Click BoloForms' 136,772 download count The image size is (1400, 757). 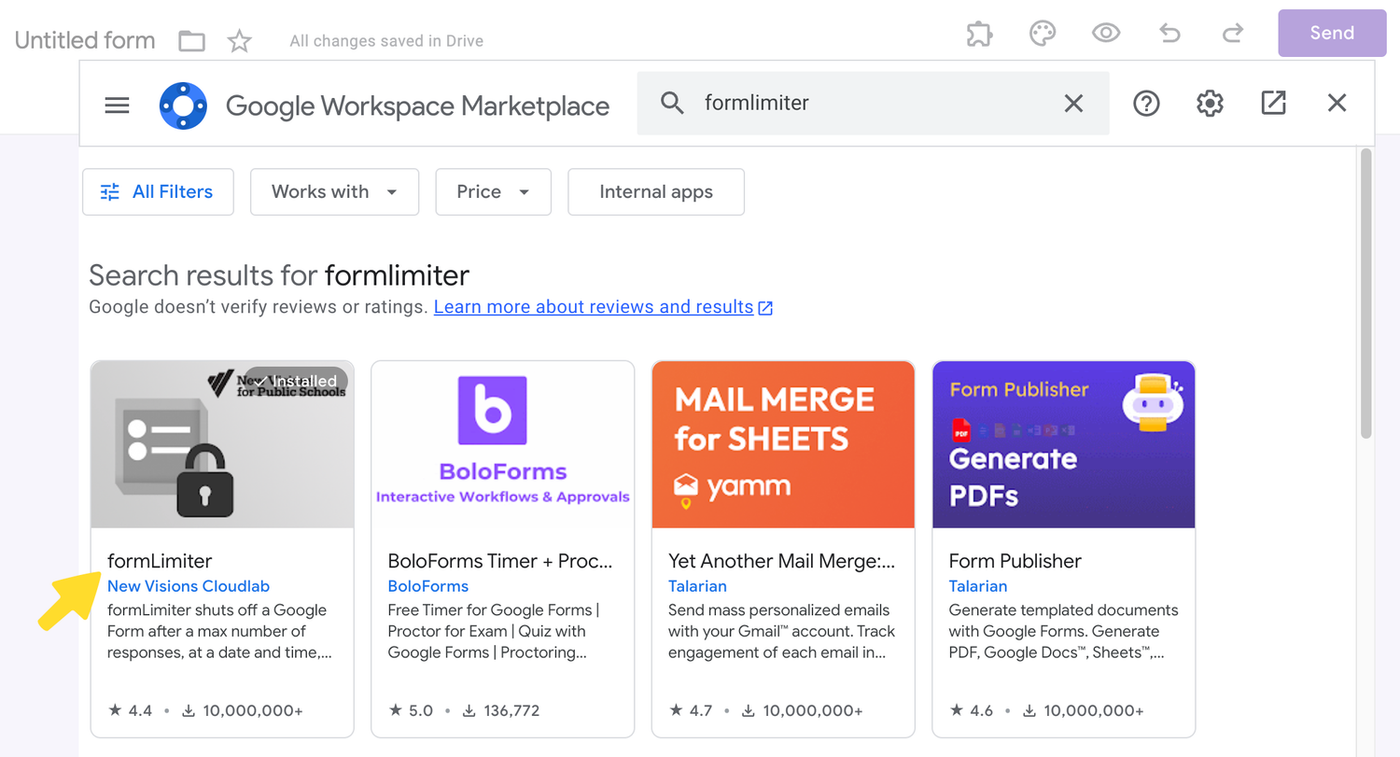click(x=501, y=711)
